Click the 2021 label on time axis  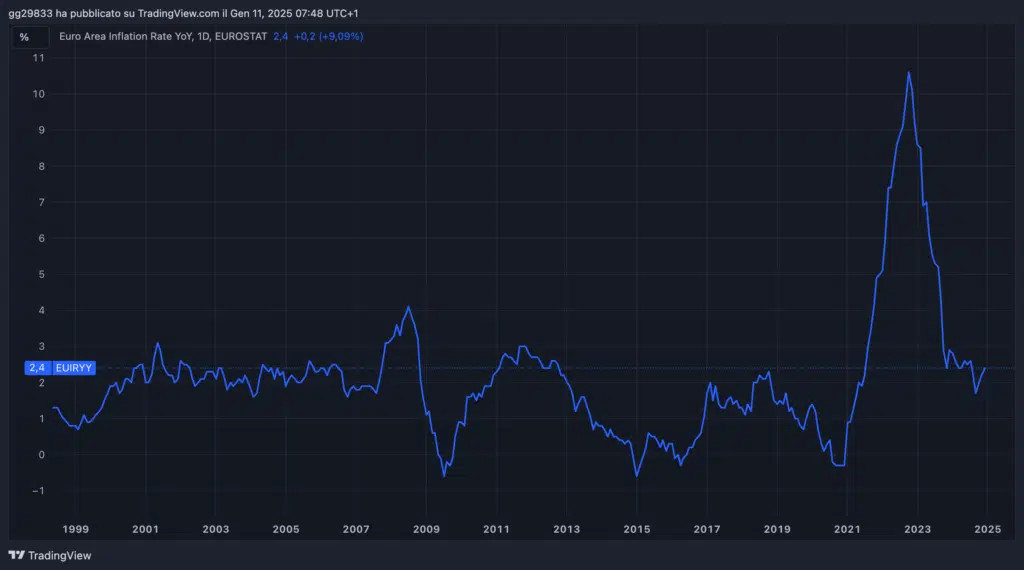(847, 529)
